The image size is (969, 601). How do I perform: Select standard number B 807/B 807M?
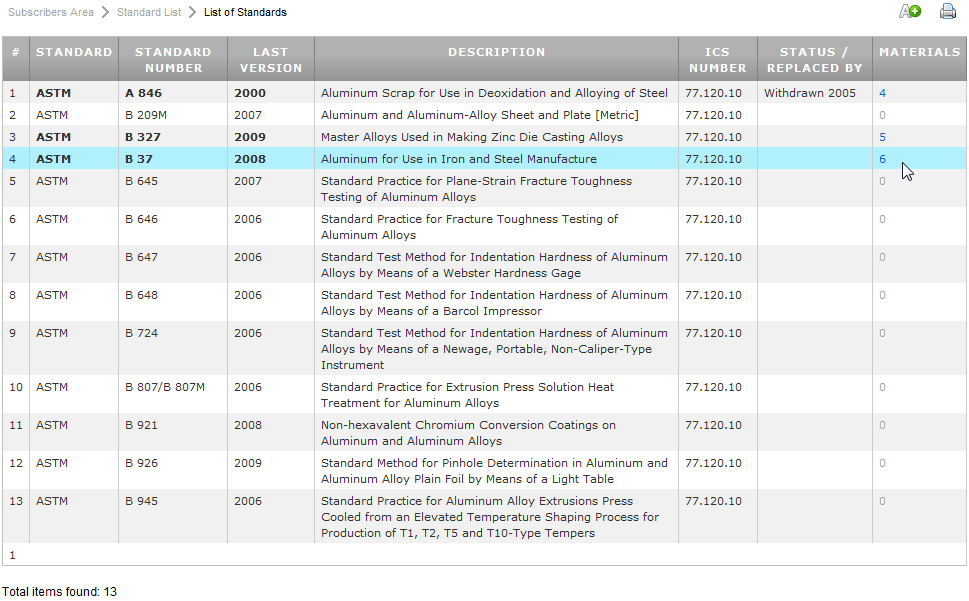(x=165, y=387)
